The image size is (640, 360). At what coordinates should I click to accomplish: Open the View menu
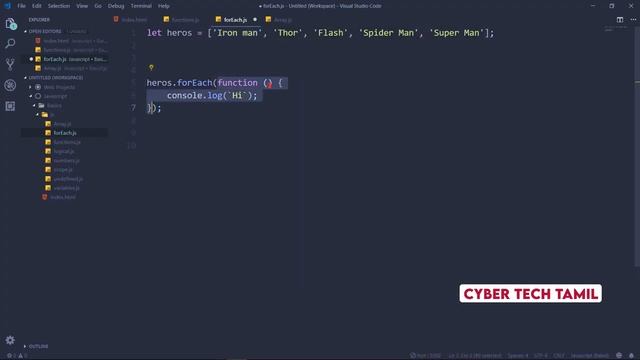[82, 6]
